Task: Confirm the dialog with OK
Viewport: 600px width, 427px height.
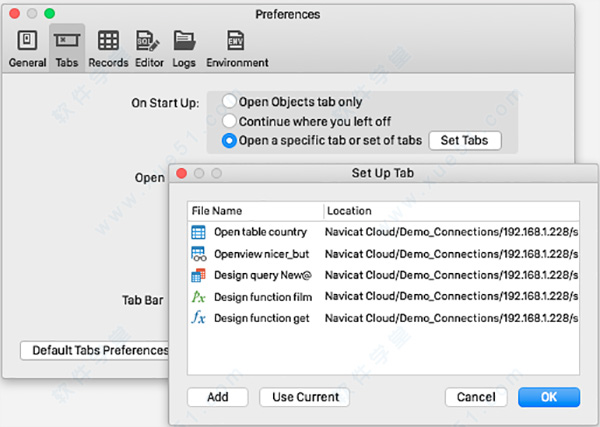Action: pyautogui.click(x=549, y=397)
